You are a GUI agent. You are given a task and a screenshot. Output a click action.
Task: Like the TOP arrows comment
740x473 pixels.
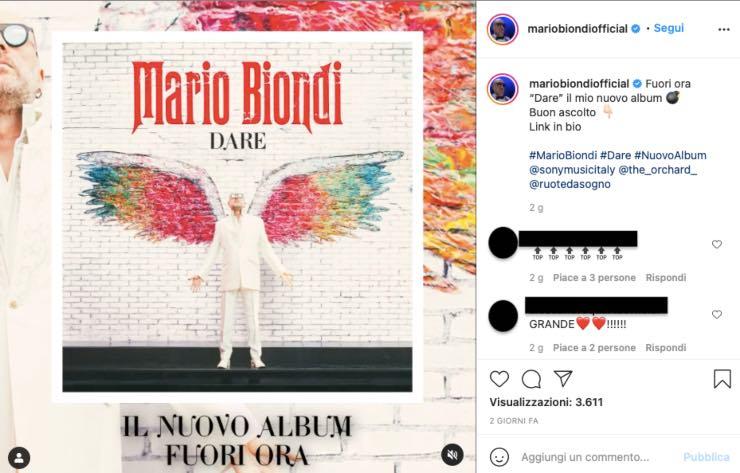point(716,244)
